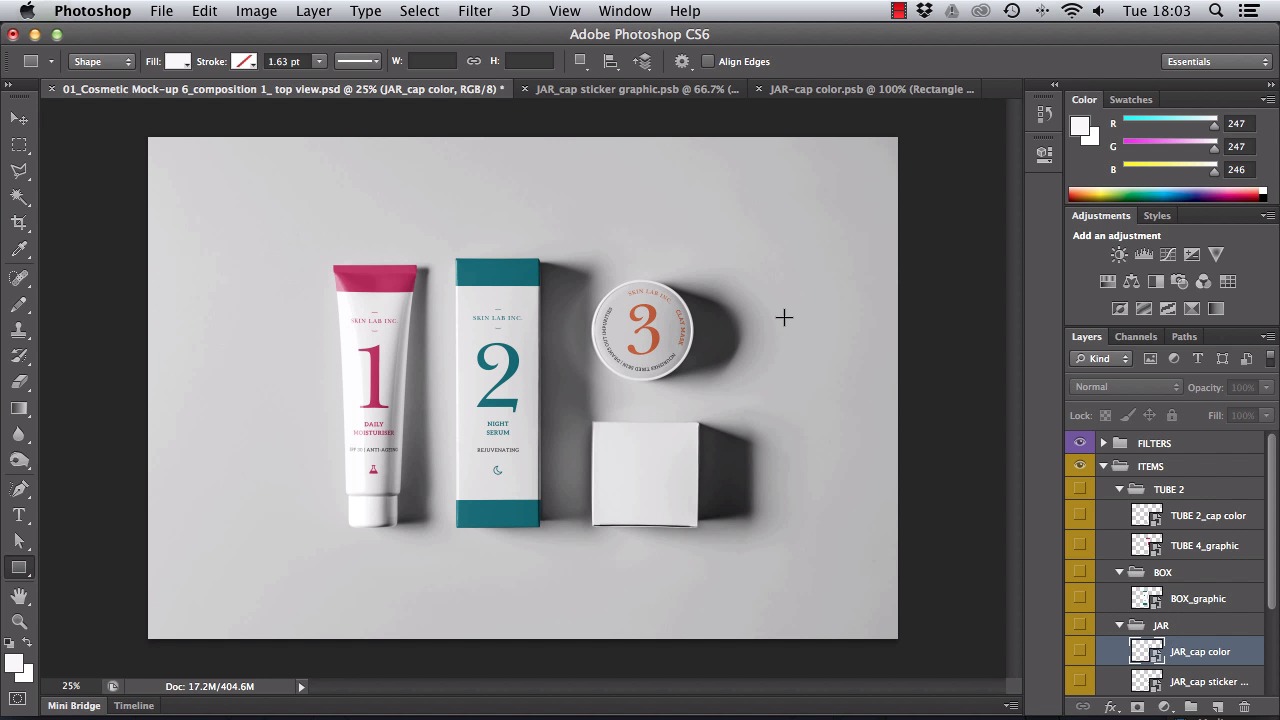Select the Horizontal Type tool
Viewport: 1280px width, 720px height.
pyautogui.click(x=19, y=515)
